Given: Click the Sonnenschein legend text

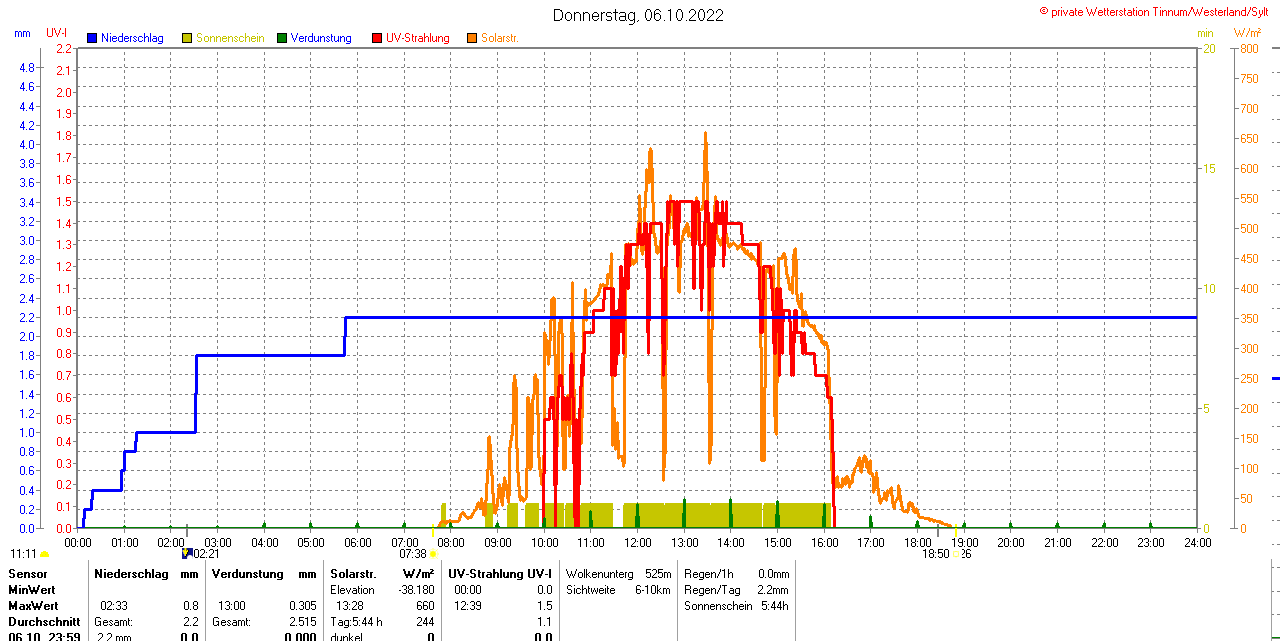Looking at the screenshot, I should click(x=230, y=38).
